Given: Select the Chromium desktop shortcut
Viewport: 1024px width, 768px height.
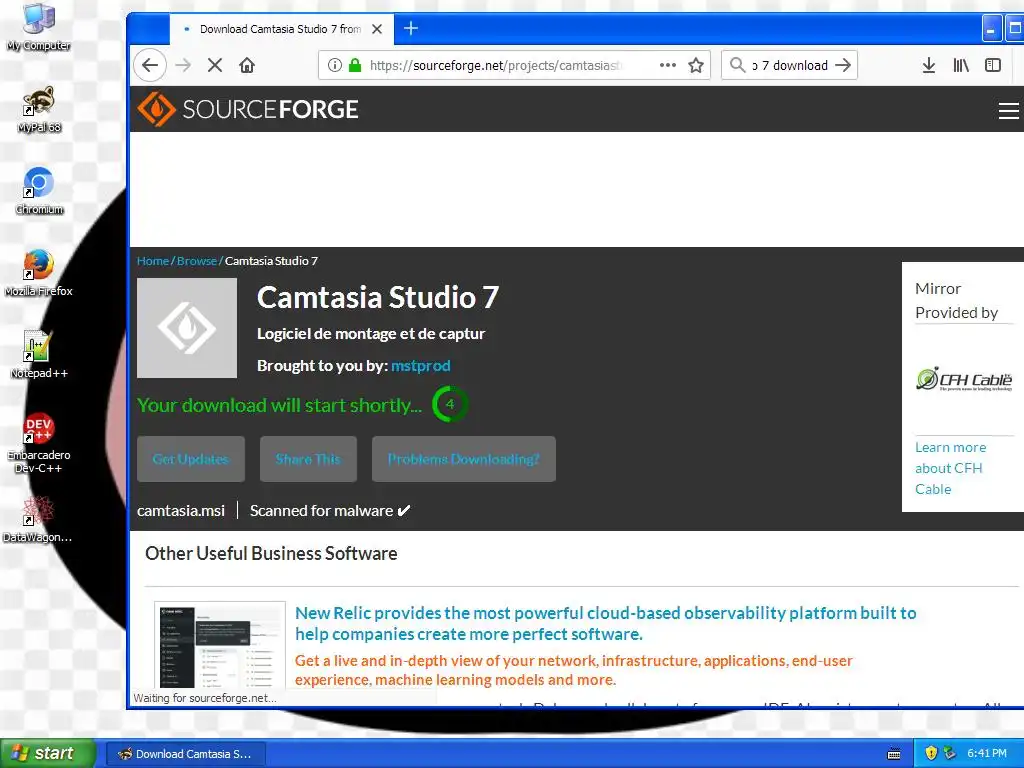Looking at the screenshot, I should pyautogui.click(x=39, y=191).
